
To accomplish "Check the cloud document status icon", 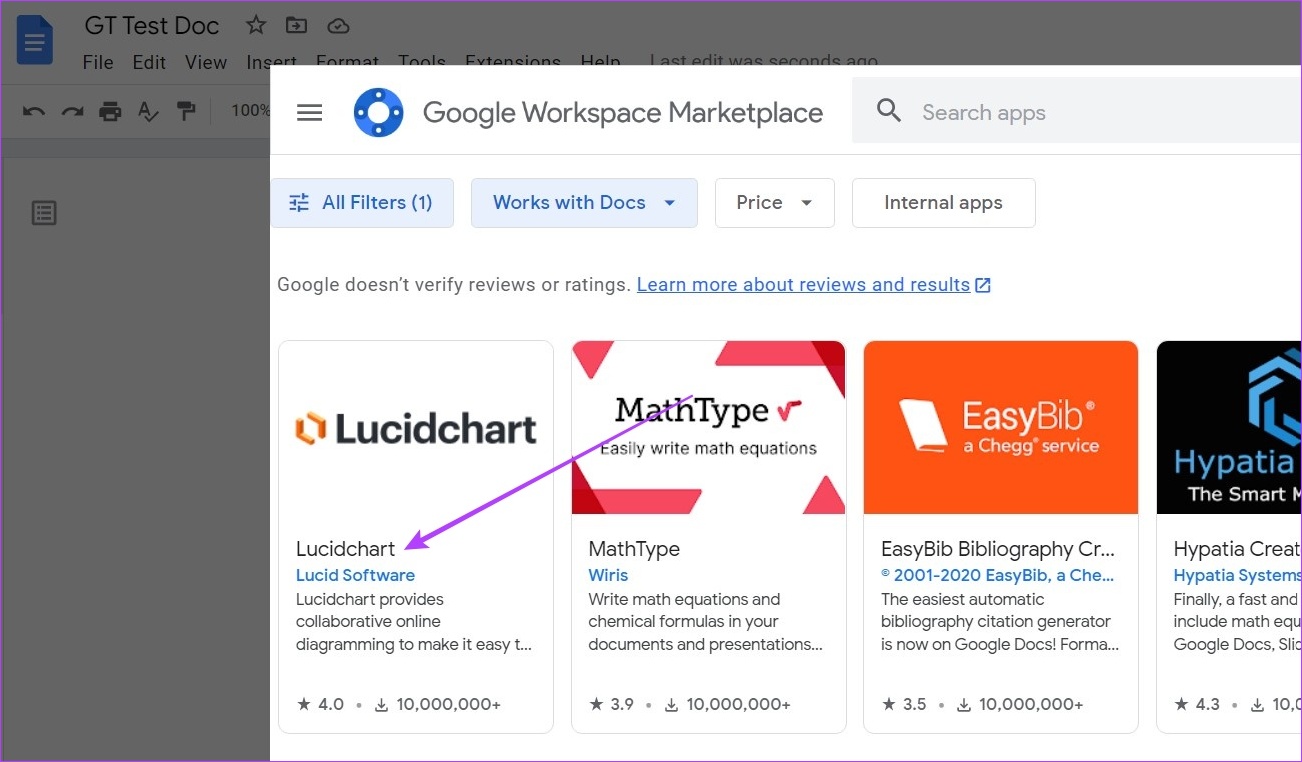I will point(338,25).
